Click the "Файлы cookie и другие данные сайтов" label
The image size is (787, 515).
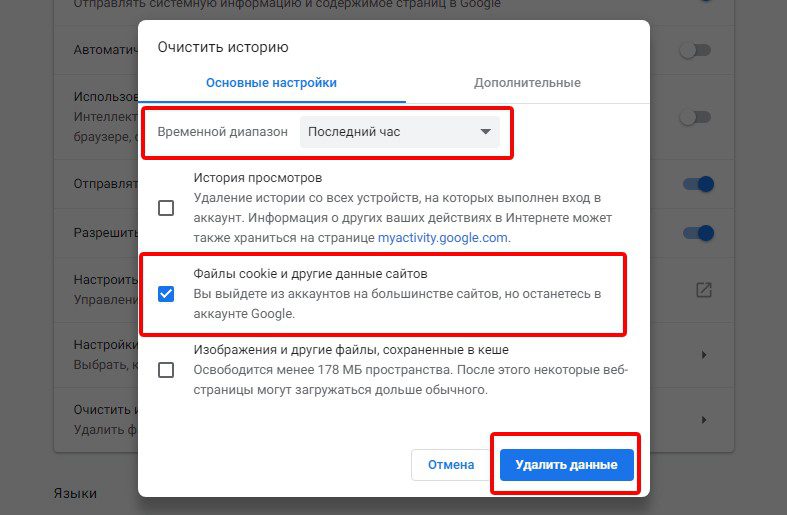coord(311,274)
